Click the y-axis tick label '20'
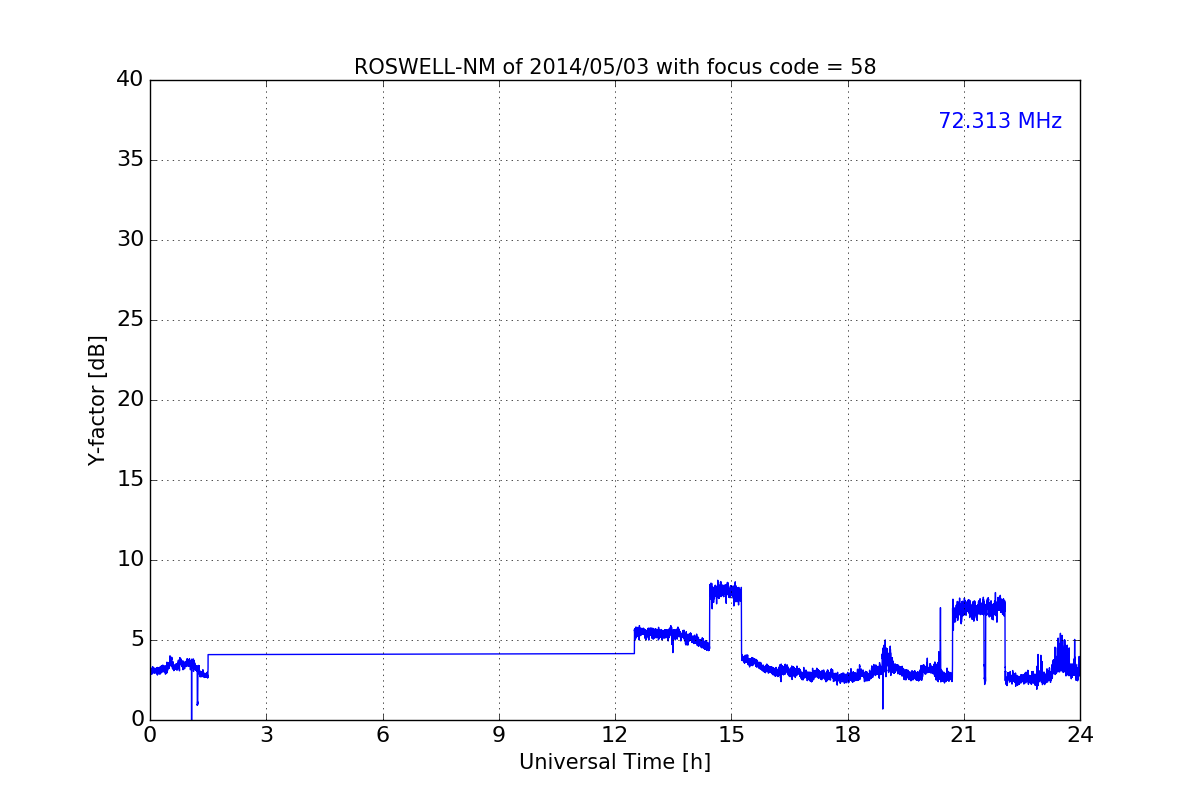The image size is (1200, 800). tap(130, 400)
